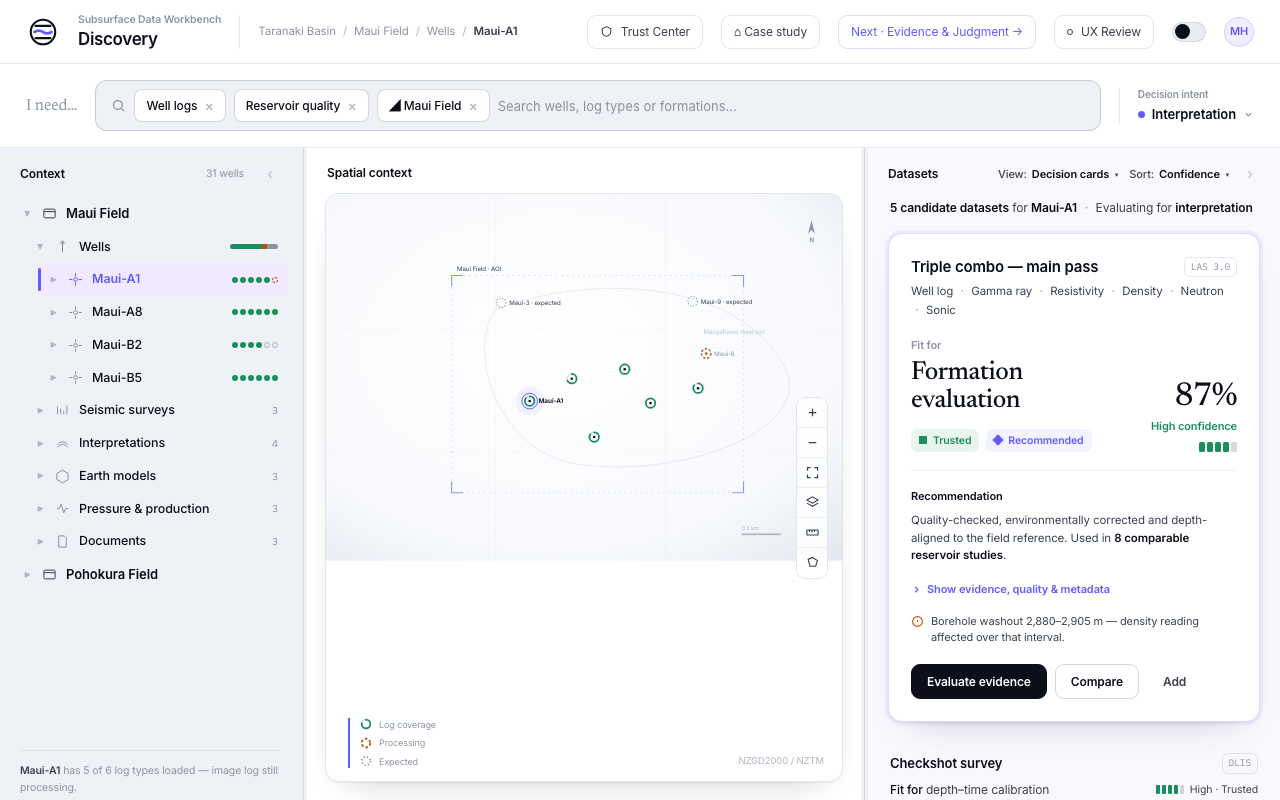
Task: Click the Pressure & production pulse icon
Action: coord(62,509)
